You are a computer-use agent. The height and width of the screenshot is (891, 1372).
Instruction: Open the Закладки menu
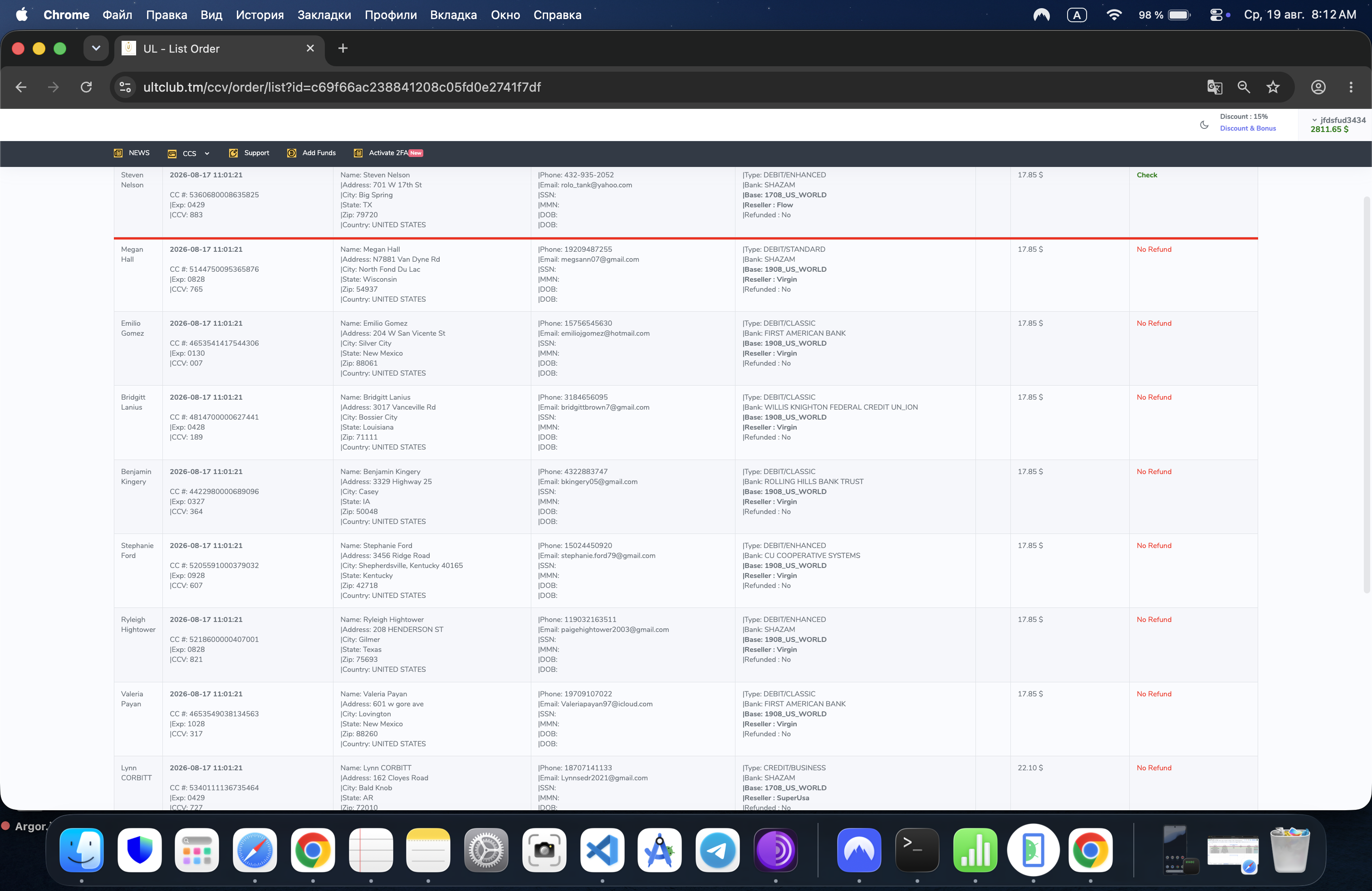point(324,15)
